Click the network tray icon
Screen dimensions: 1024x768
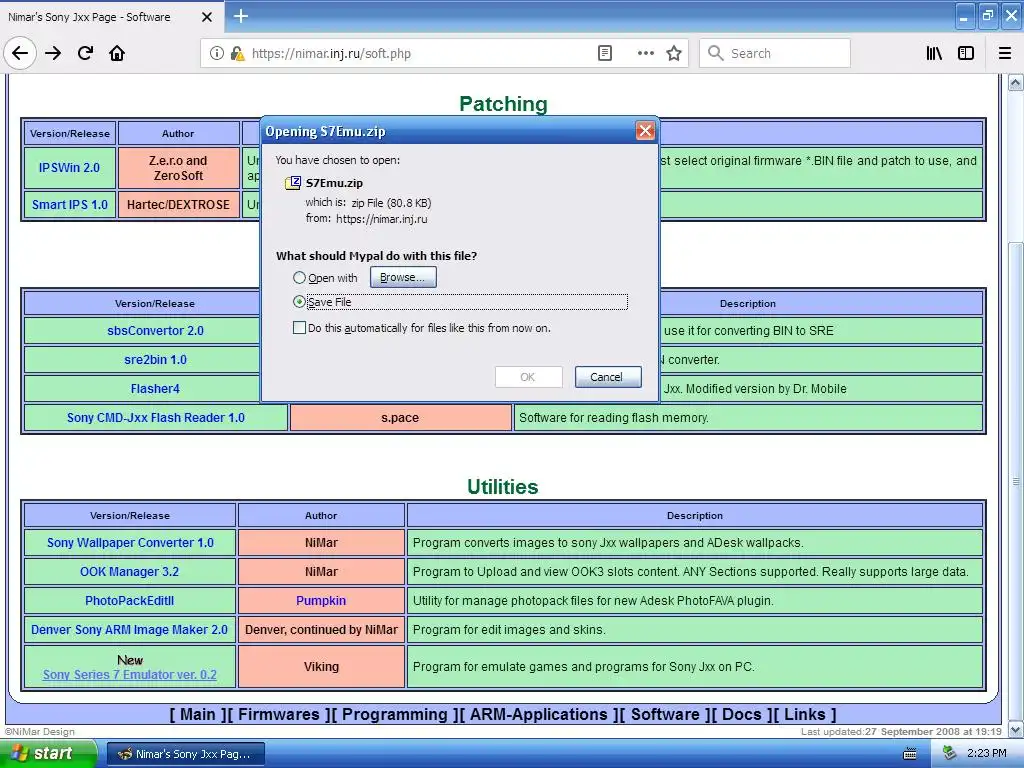[950, 753]
